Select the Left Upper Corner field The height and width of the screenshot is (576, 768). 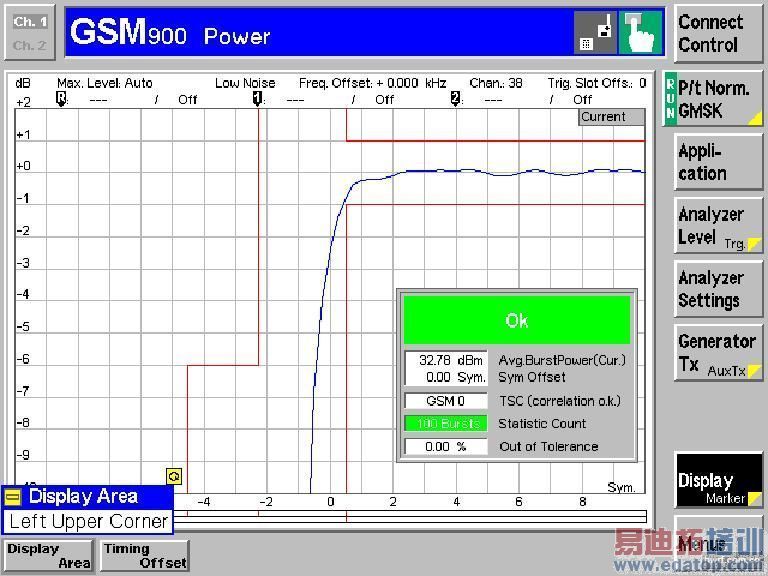tap(88, 521)
